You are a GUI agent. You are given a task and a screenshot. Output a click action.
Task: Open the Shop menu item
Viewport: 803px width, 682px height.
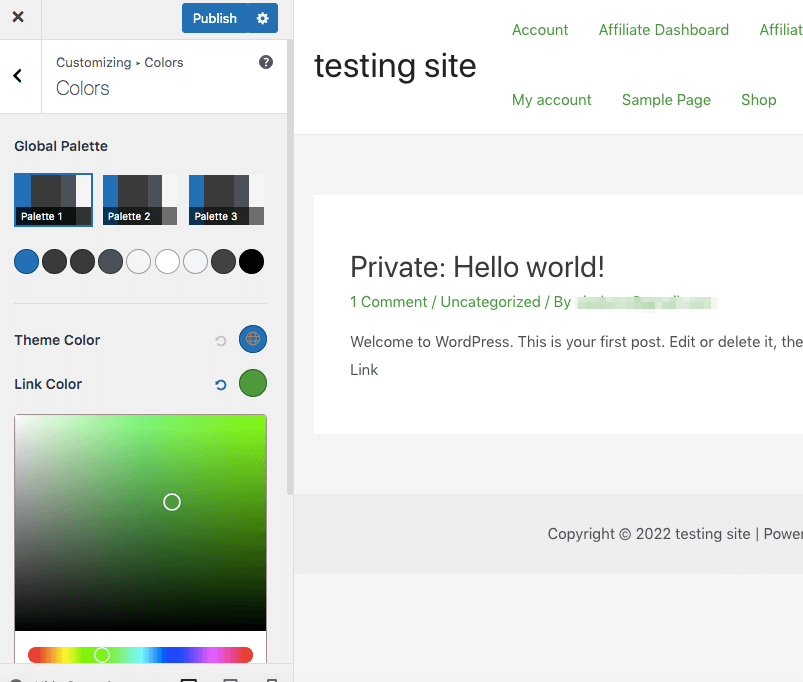[x=758, y=100]
